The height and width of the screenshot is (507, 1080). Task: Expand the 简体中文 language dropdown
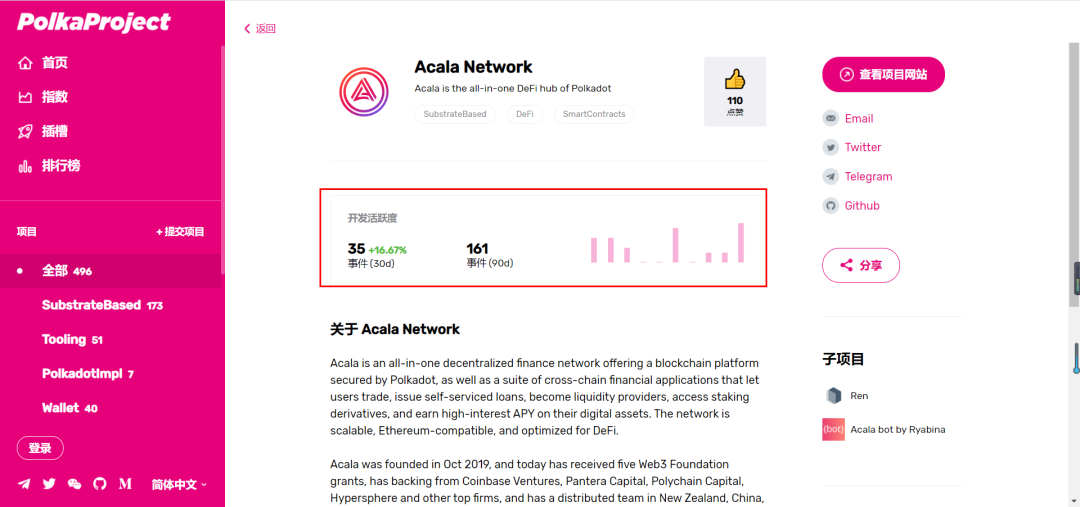click(179, 484)
